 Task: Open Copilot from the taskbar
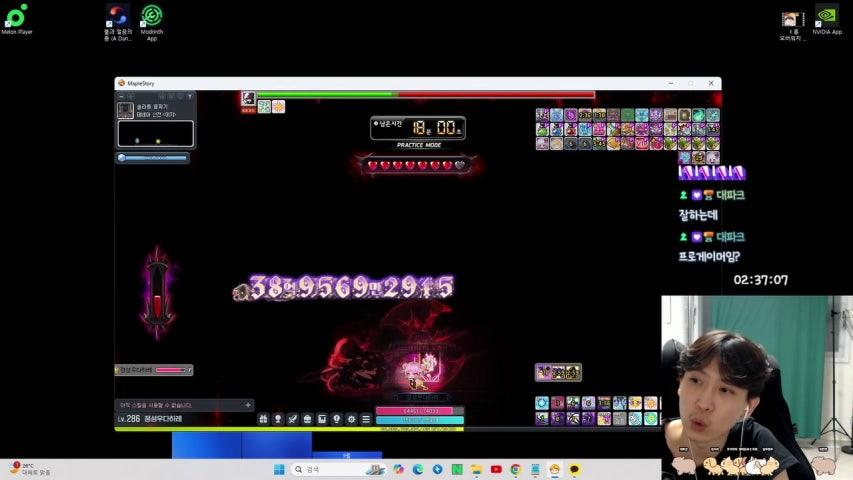pos(399,469)
